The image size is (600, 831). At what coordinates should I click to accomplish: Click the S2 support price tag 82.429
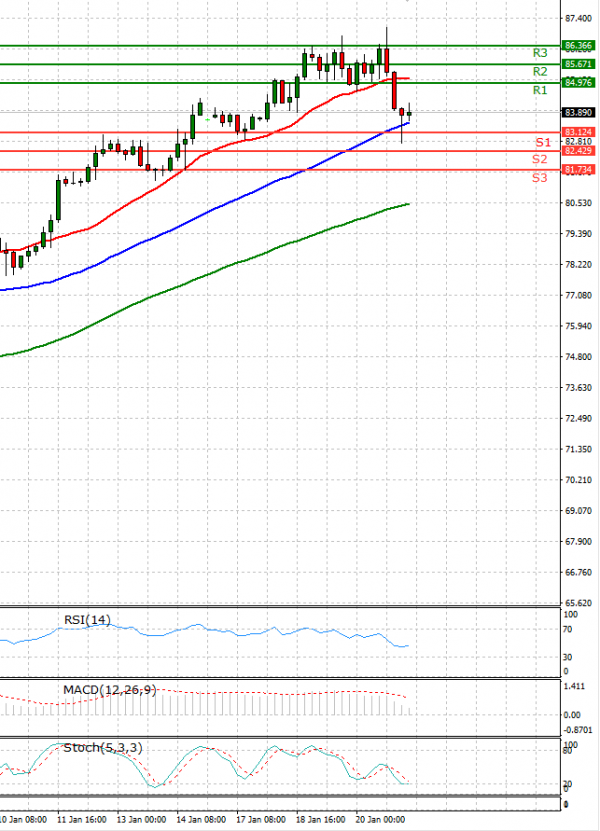click(578, 151)
